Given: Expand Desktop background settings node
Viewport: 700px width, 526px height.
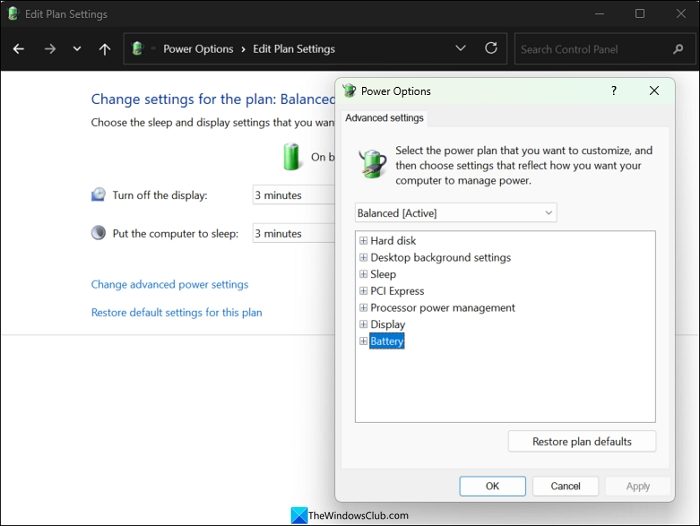Looking at the screenshot, I should tap(363, 257).
